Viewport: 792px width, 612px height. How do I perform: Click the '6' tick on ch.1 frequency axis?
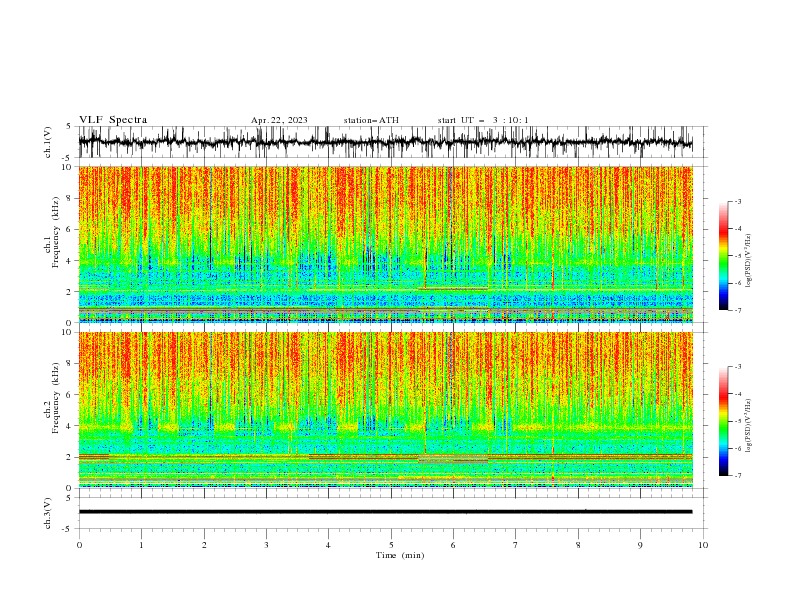(x=71, y=229)
